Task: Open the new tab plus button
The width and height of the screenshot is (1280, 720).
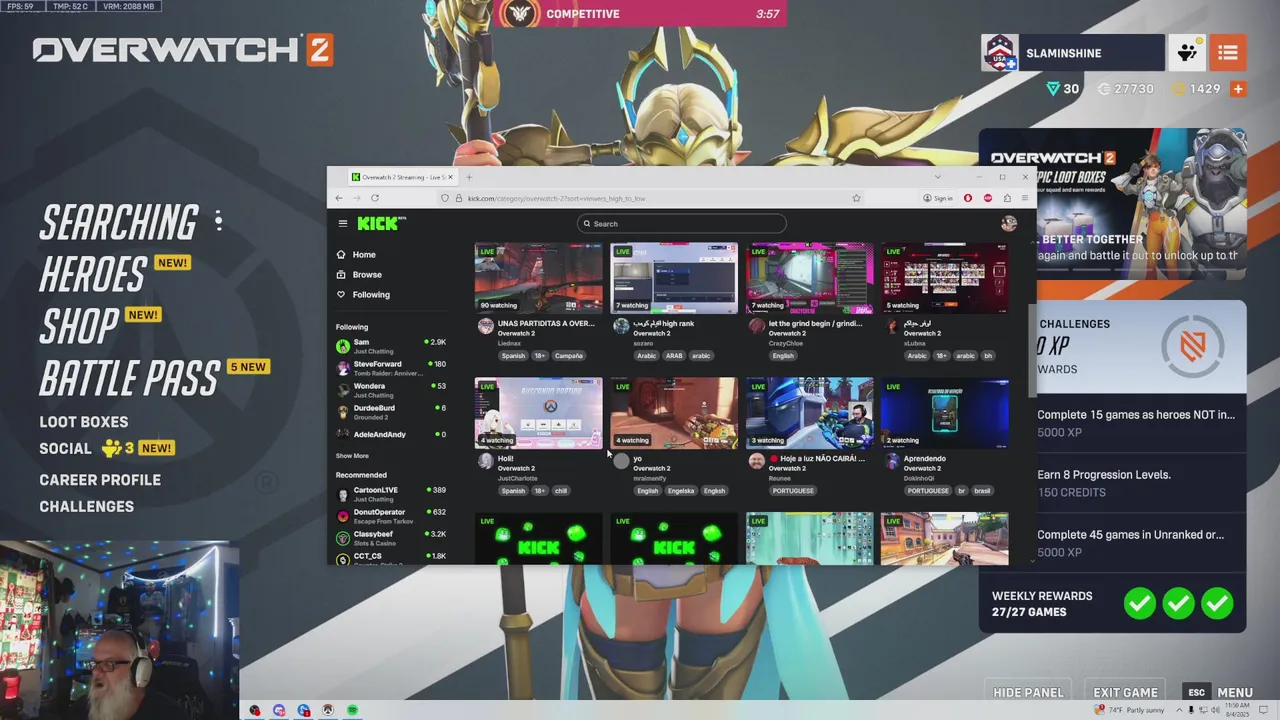Action: pyautogui.click(x=469, y=177)
